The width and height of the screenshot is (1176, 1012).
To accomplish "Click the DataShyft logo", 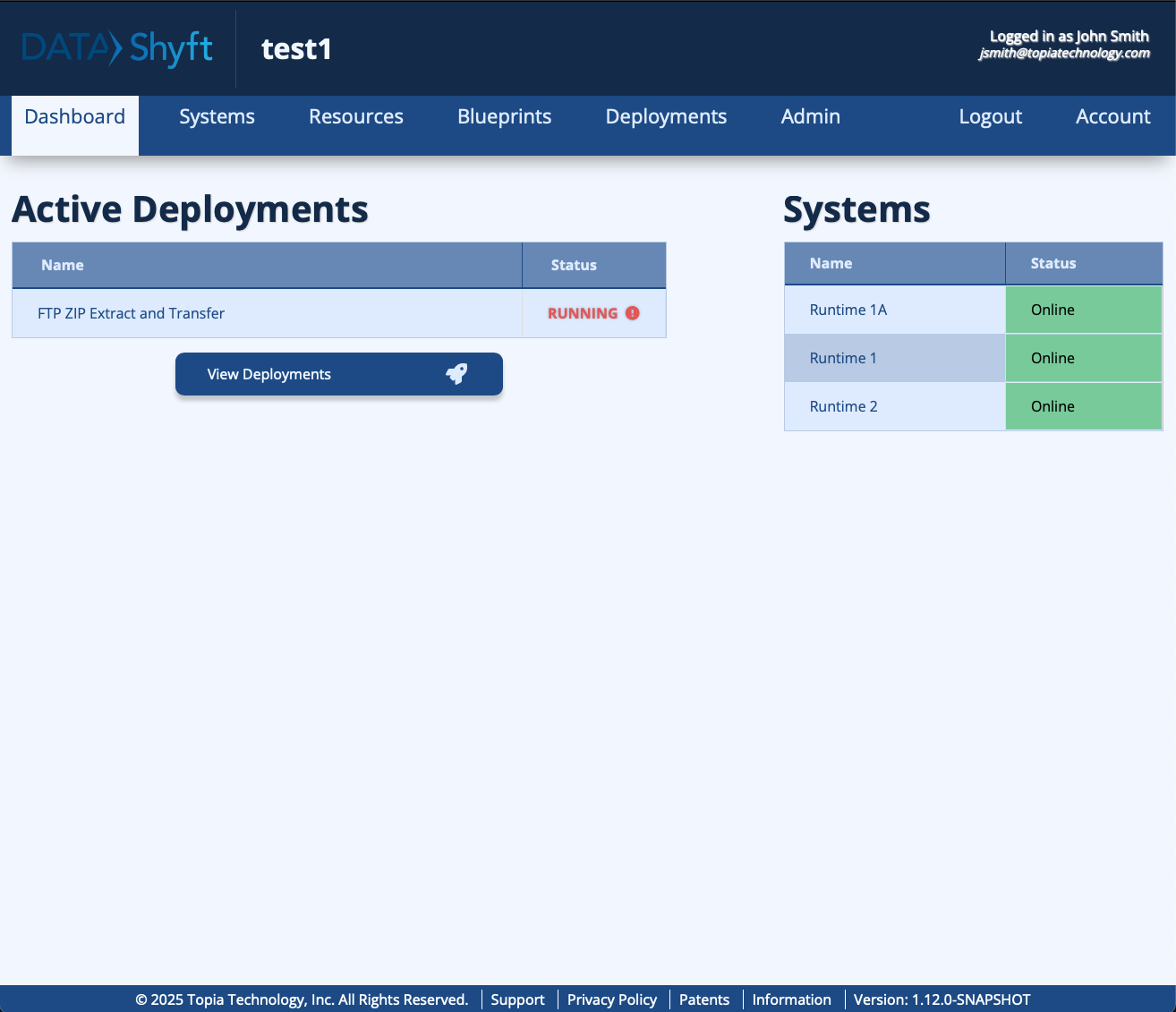I will [117, 48].
